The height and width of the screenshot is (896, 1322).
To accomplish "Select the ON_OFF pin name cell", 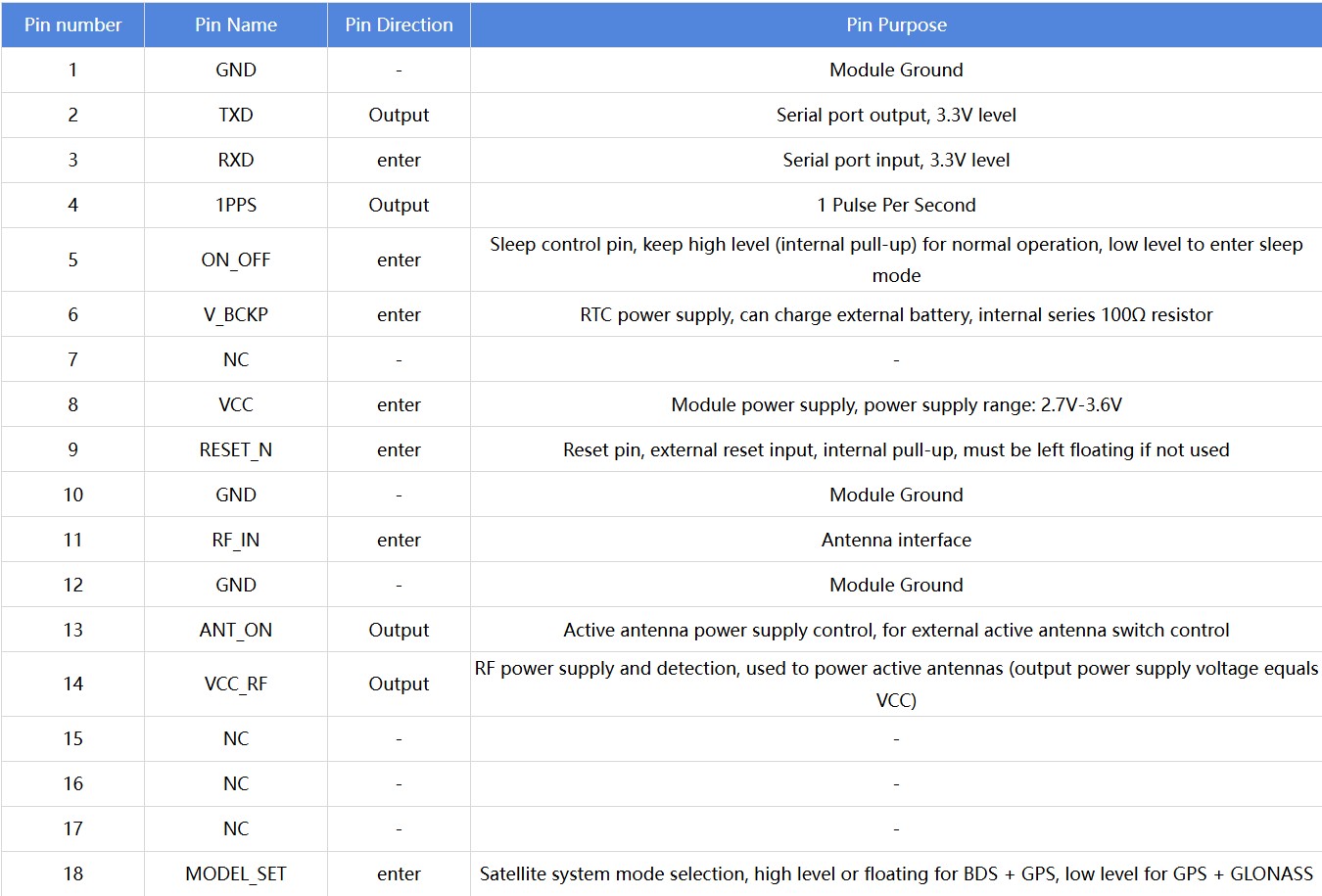I will (236, 259).
